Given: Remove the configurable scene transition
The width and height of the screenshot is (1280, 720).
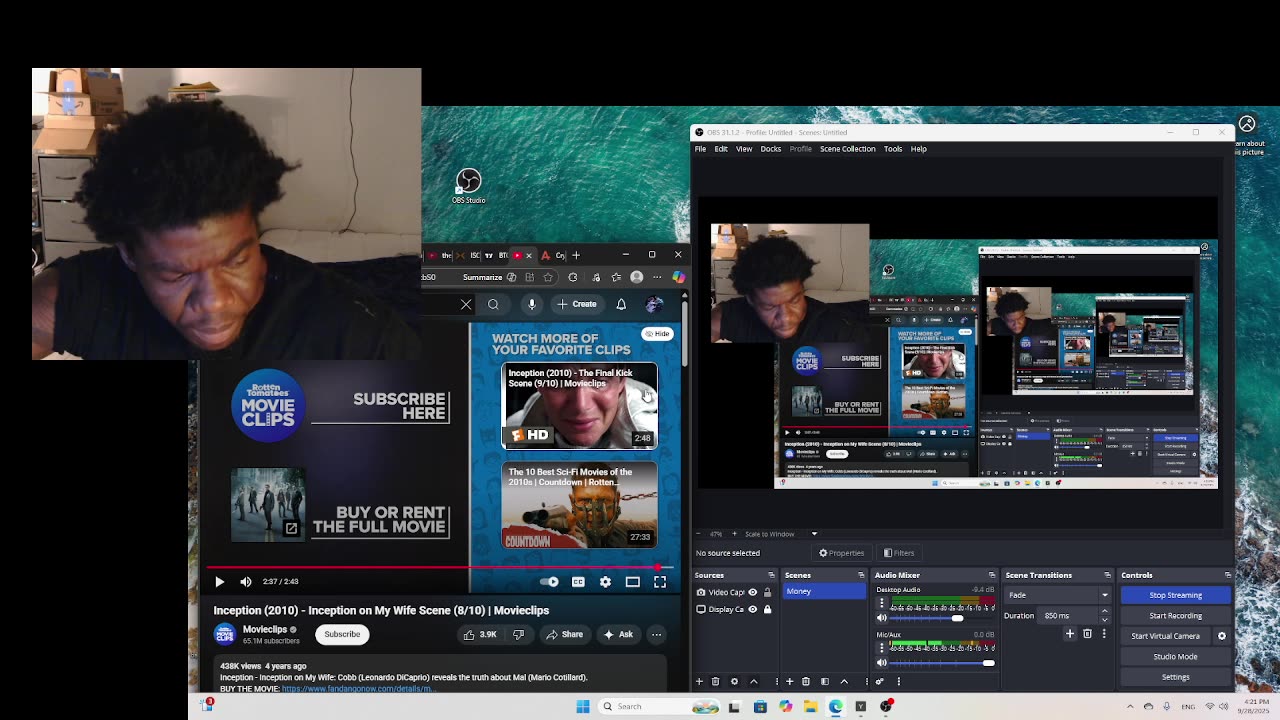Looking at the screenshot, I should 1087,633.
